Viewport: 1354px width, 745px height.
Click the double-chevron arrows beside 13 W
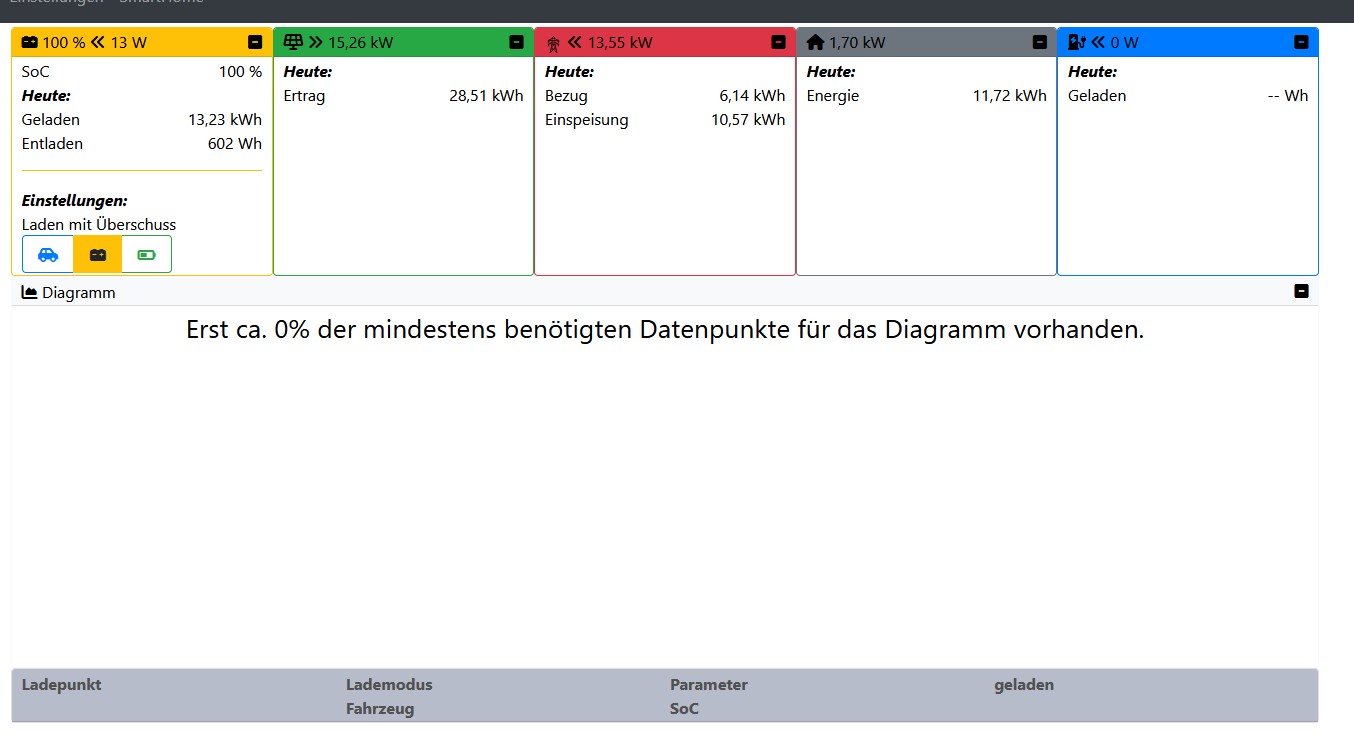[x=98, y=42]
